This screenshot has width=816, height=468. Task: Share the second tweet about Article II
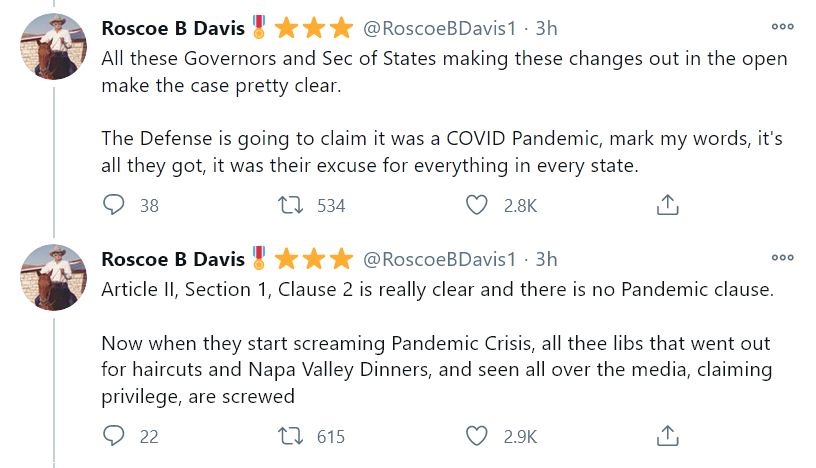[667, 436]
